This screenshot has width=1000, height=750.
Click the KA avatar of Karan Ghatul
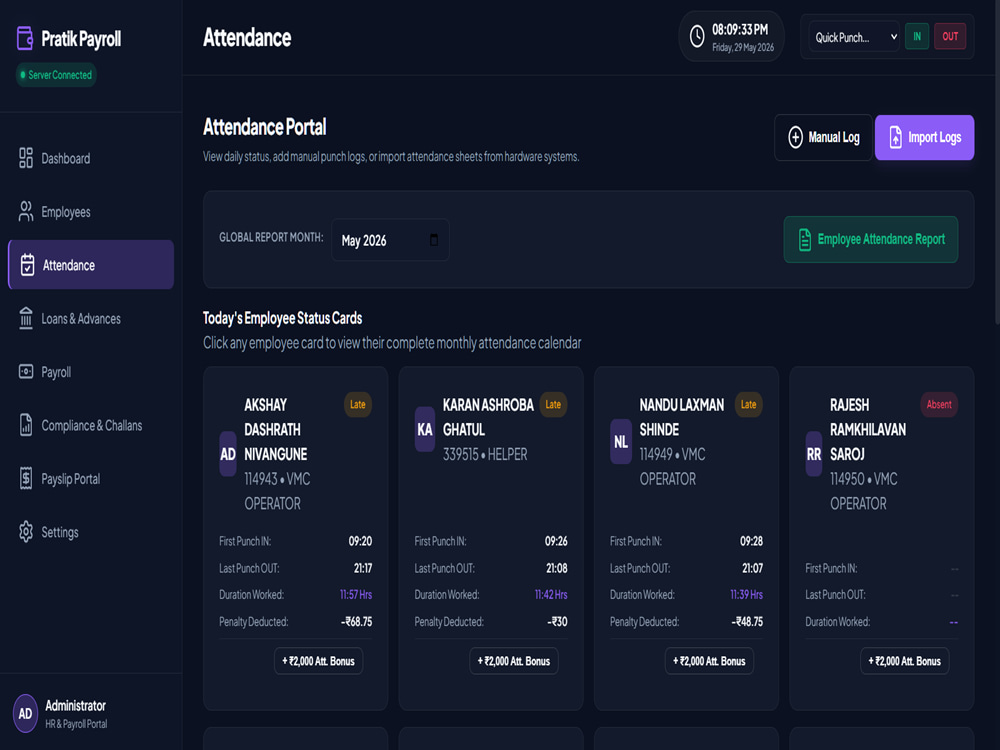[425, 429]
